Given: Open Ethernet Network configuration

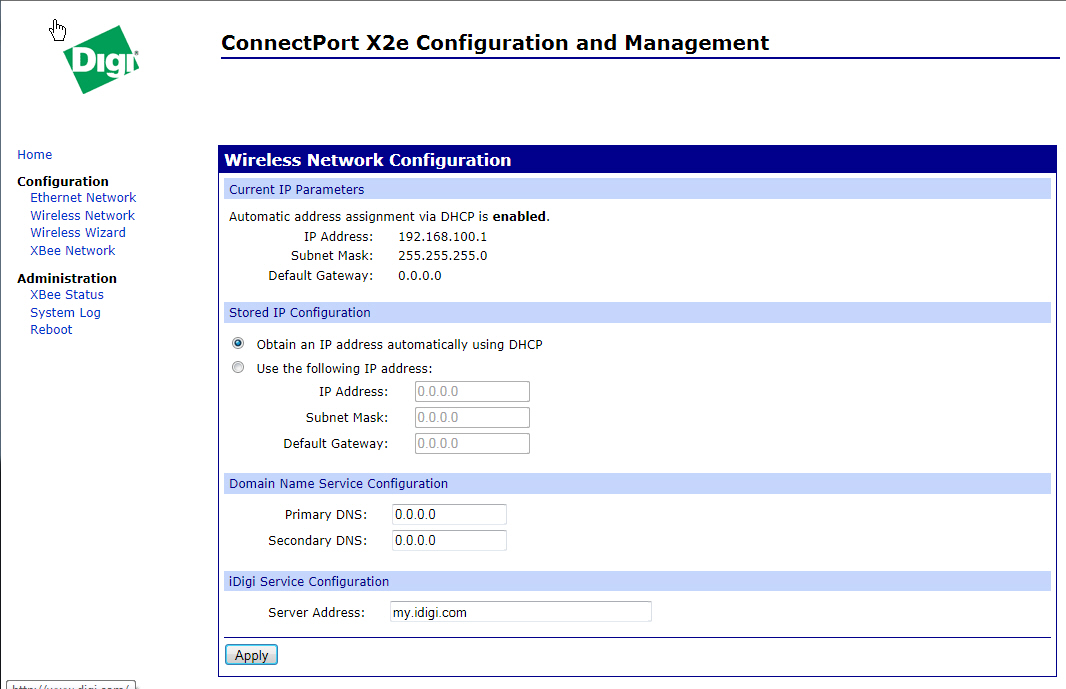Looking at the screenshot, I should pos(83,198).
